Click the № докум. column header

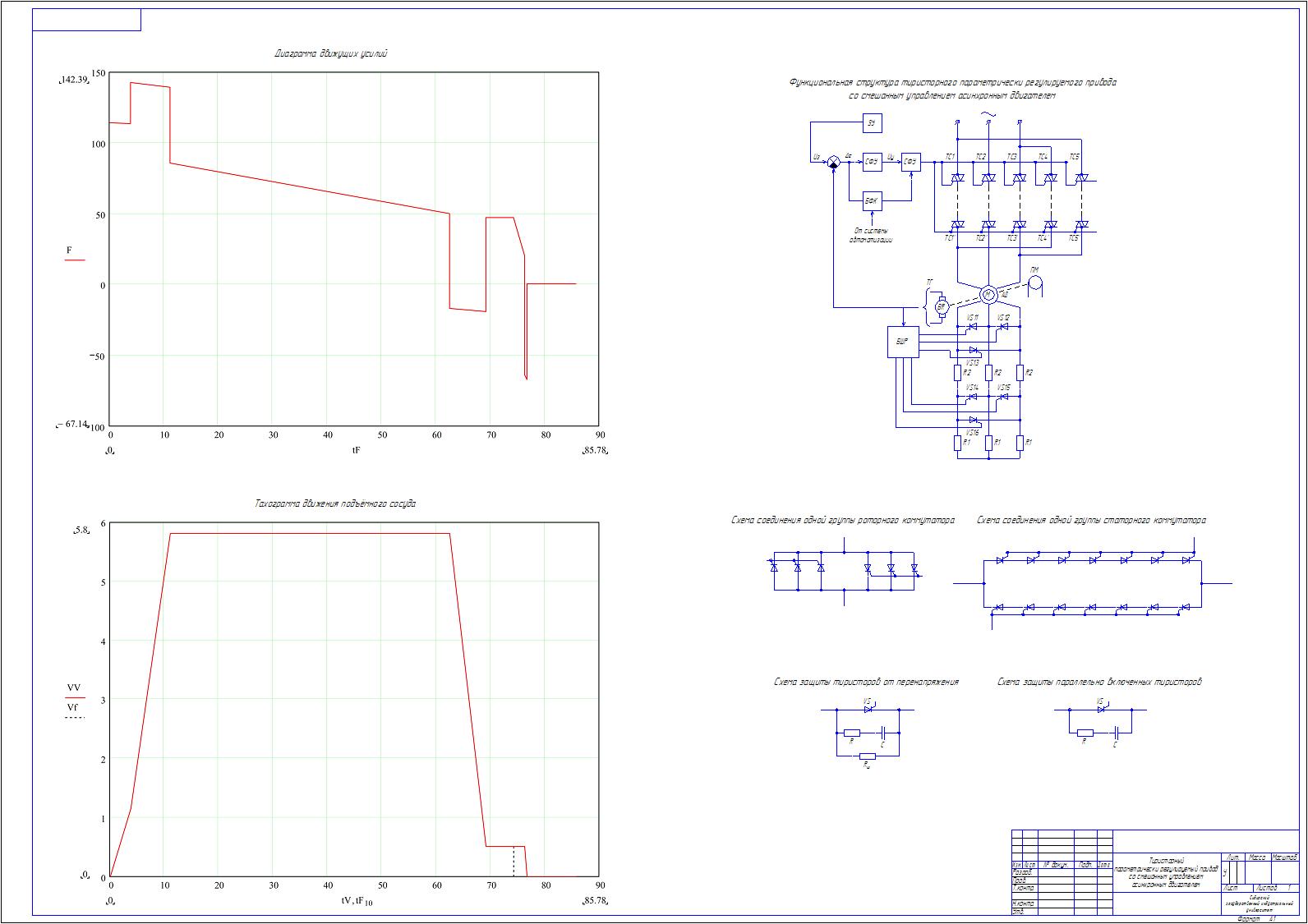click(x=1056, y=865)
